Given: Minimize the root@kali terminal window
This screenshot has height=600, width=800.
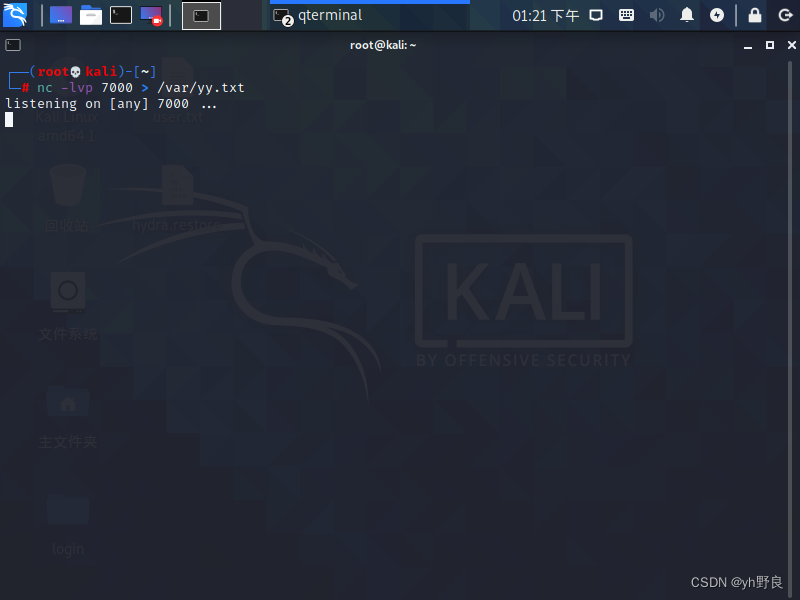Looking at the screenshot, I should pyautogui.click(x=748, y=45).
